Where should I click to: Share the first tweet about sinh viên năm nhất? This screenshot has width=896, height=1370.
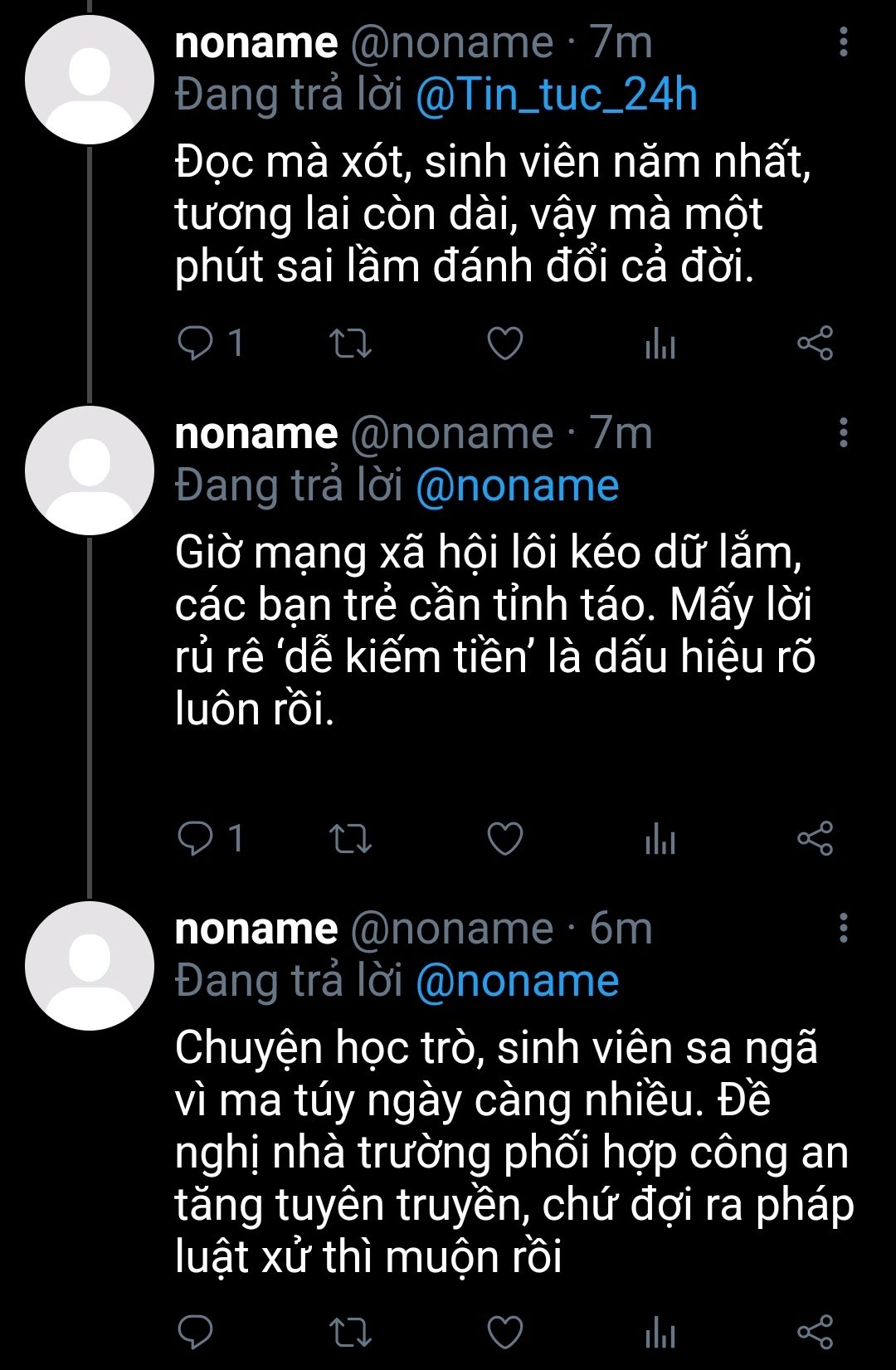coord(815,343)
